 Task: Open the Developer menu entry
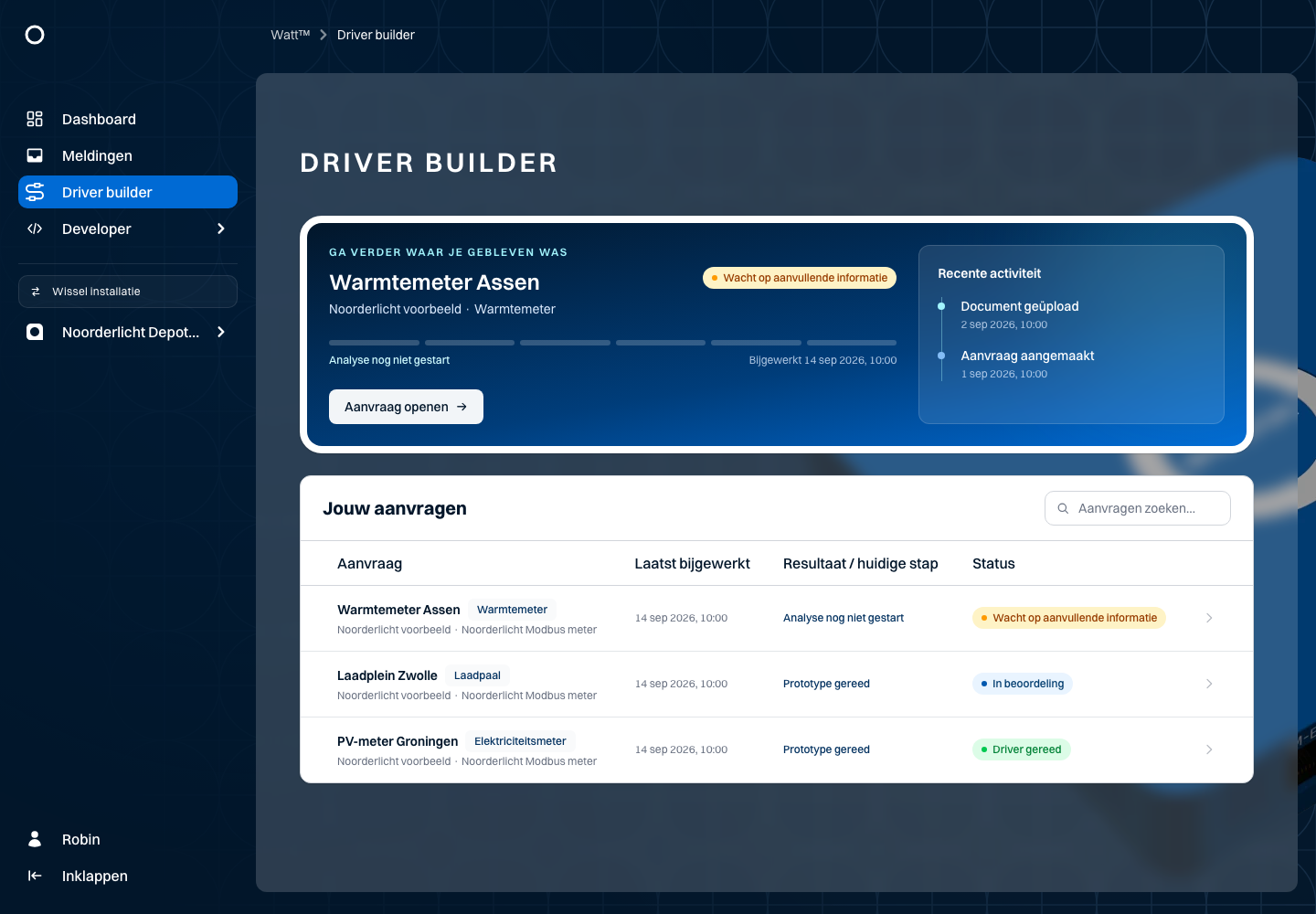(x=128, y=228)
